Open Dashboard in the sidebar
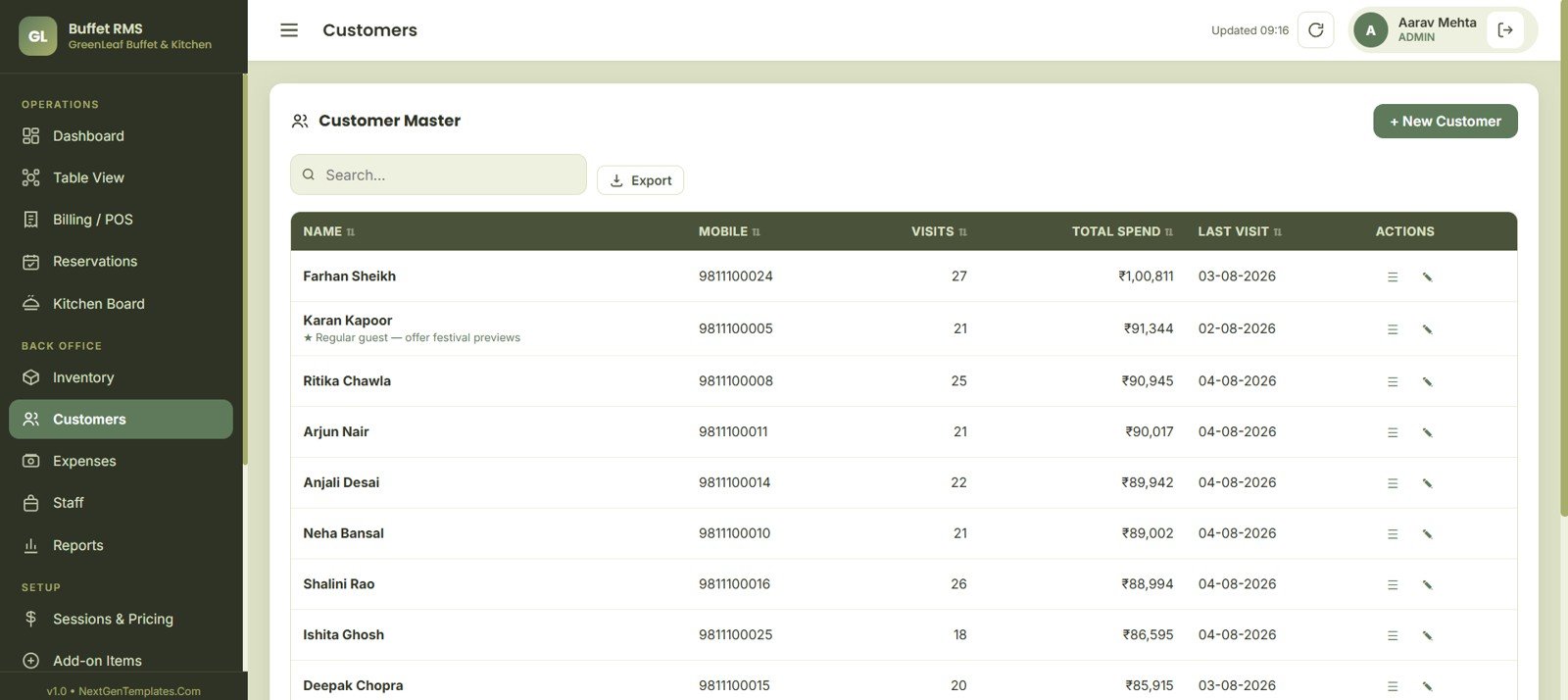 pos(122,136)
